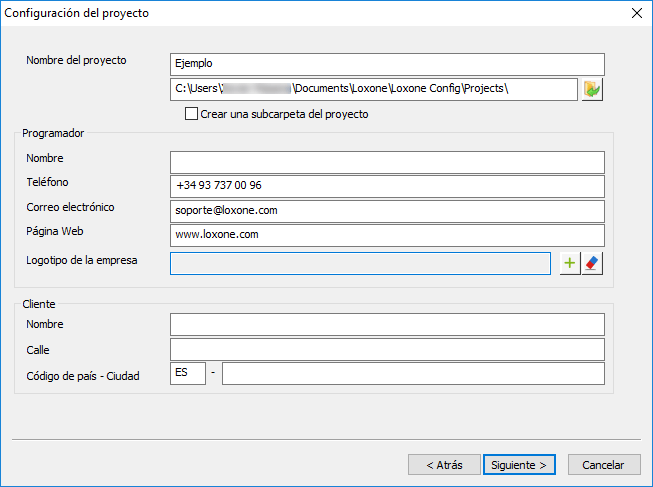
Task: Close the Configuración del proyecto dialog
Action: coord(636,13)
